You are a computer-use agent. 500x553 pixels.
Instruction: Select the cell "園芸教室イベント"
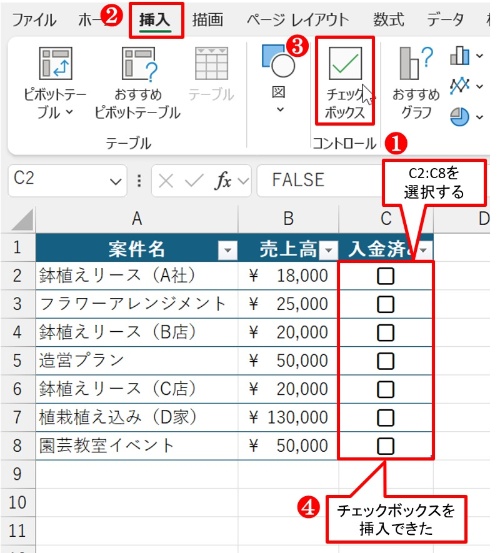(x=137, y=446)
